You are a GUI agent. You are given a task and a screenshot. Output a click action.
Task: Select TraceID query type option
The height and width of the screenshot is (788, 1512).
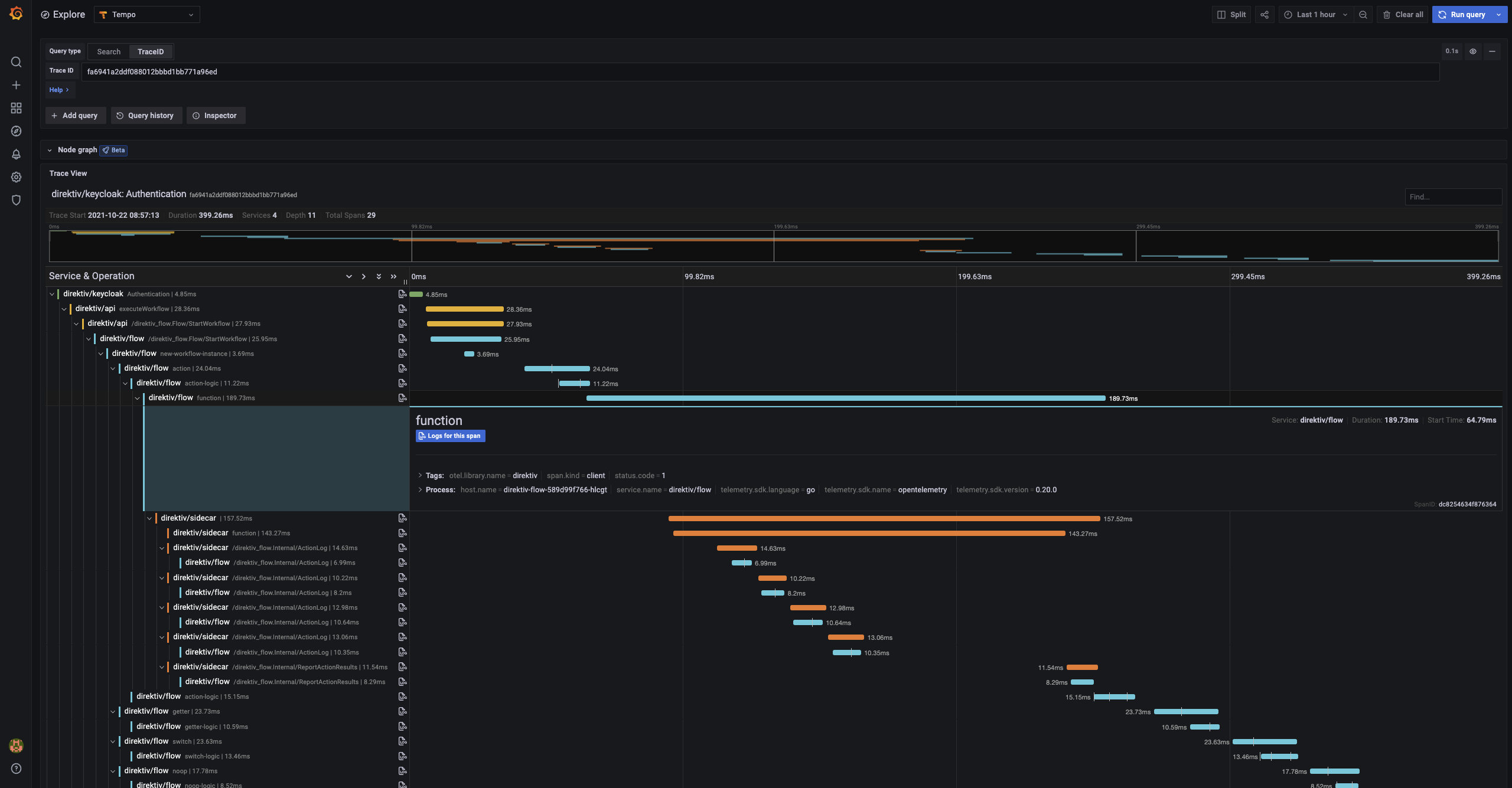151,52
